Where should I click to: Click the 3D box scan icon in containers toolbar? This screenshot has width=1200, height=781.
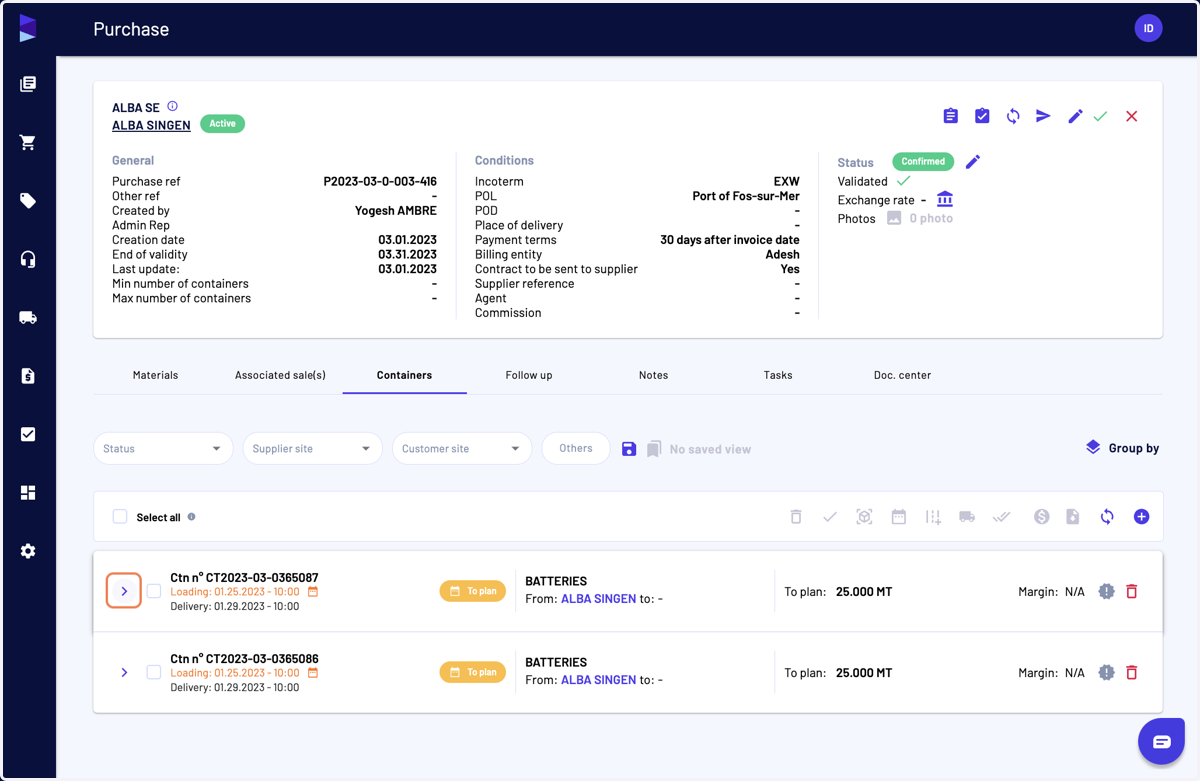(865, 517)
